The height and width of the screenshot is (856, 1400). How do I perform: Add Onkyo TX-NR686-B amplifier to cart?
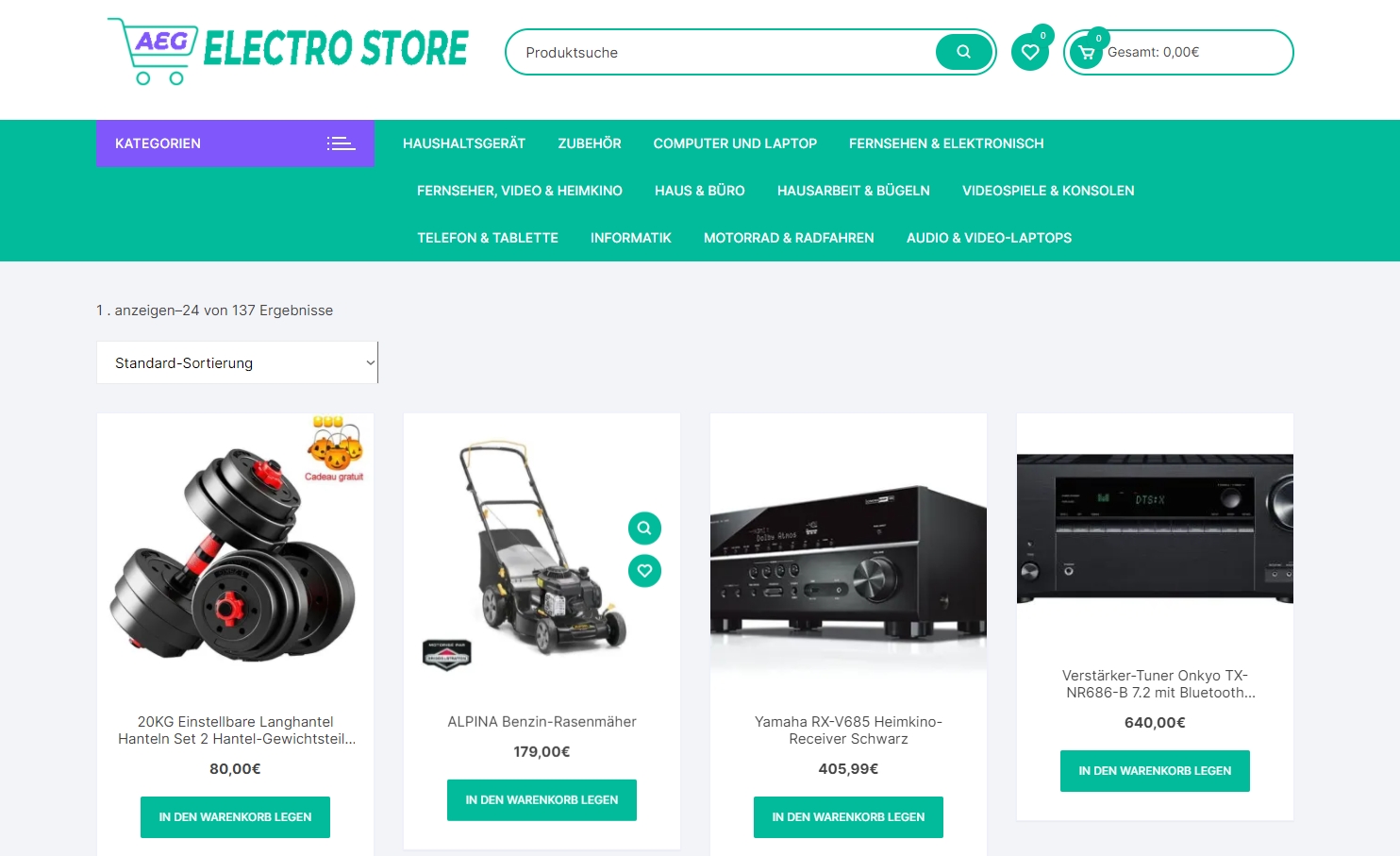pos(1155,771)
